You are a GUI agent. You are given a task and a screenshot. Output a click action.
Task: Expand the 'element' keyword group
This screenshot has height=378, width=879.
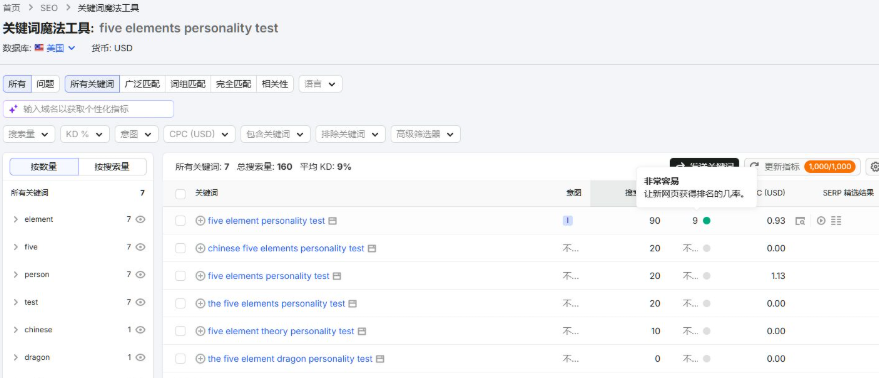tap(16, 219)
